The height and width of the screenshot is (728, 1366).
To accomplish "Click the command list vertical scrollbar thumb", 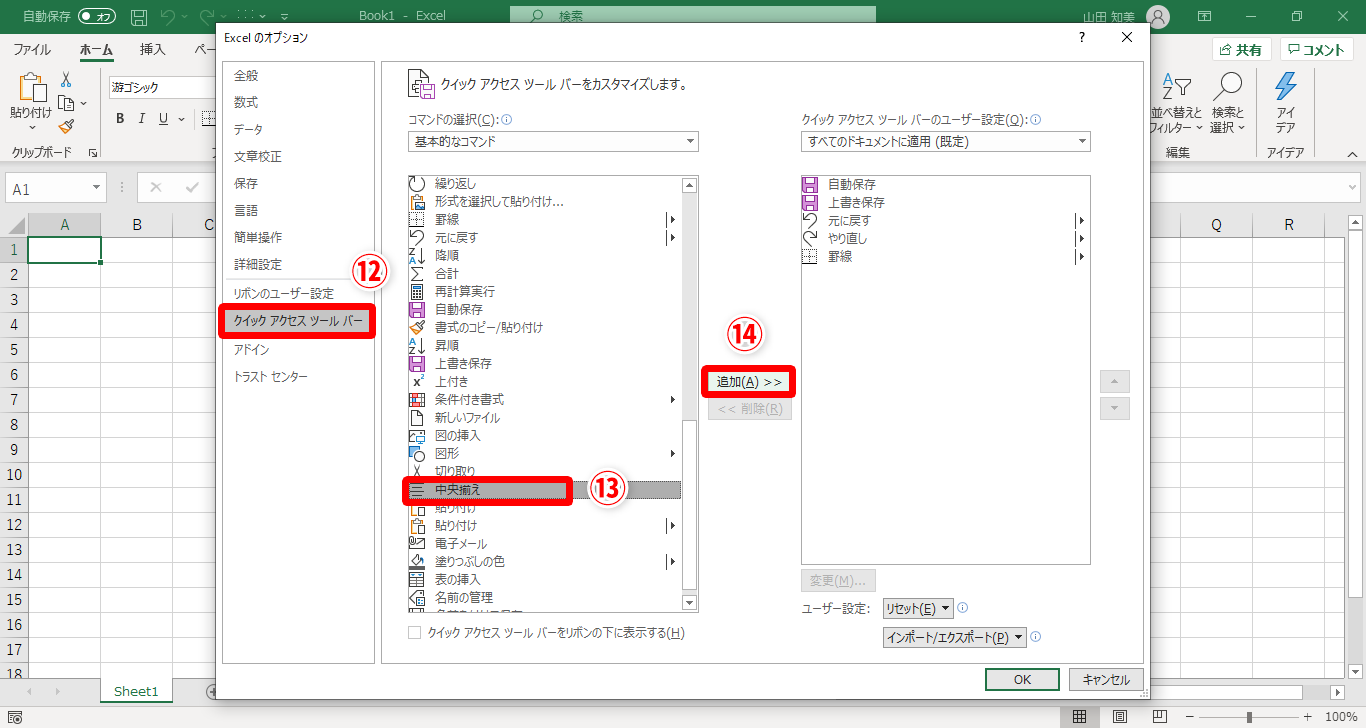I will tap(689, 505).
